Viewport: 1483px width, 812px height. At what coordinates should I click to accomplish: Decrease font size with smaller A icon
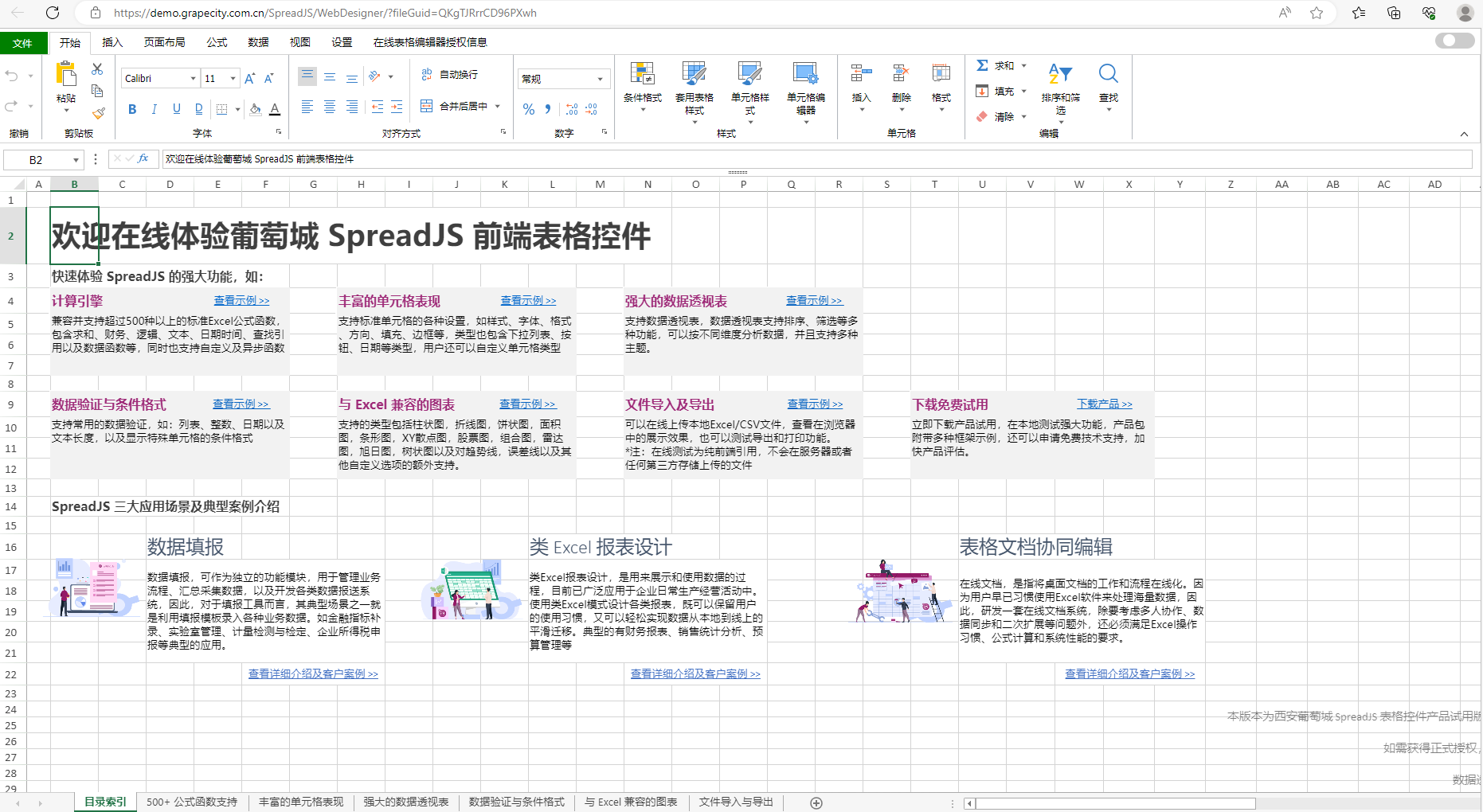[x=269, y=78]
